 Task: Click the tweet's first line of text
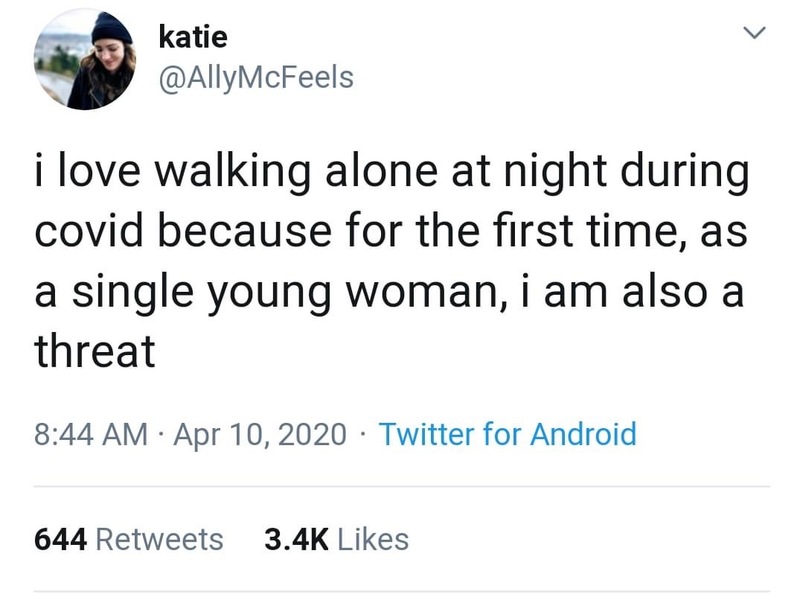tap(392, 172)
